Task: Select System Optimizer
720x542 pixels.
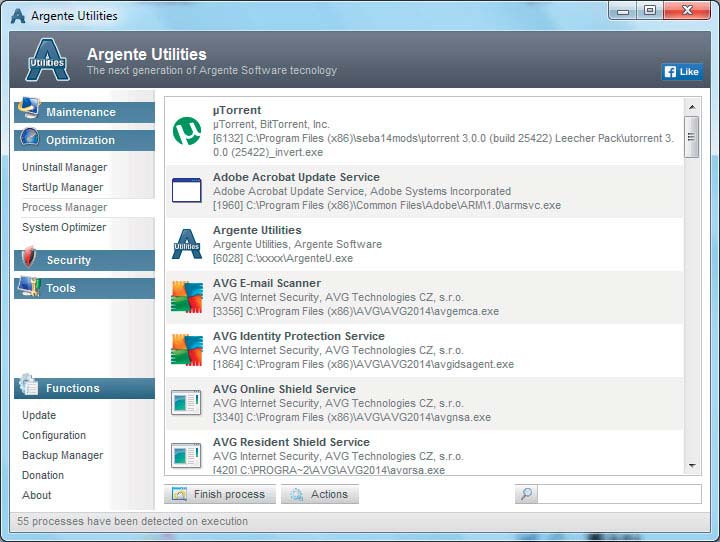Action: click(x=64, y=227)
